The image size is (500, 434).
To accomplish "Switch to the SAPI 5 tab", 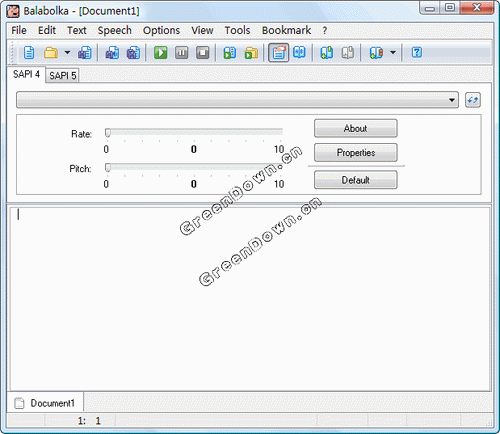I will tap(63, 76).
